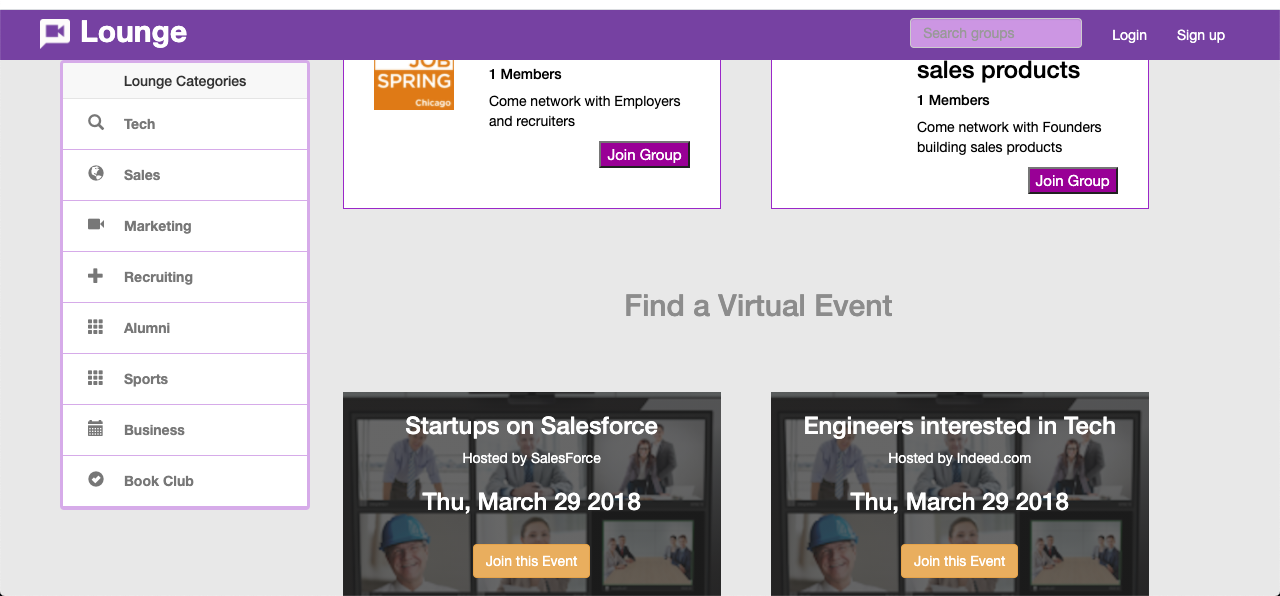Image resolution: width=1280 pixels, height=596 pixels.
Task: Join the Engineers interested in Tech event
Action: [959, 561]
